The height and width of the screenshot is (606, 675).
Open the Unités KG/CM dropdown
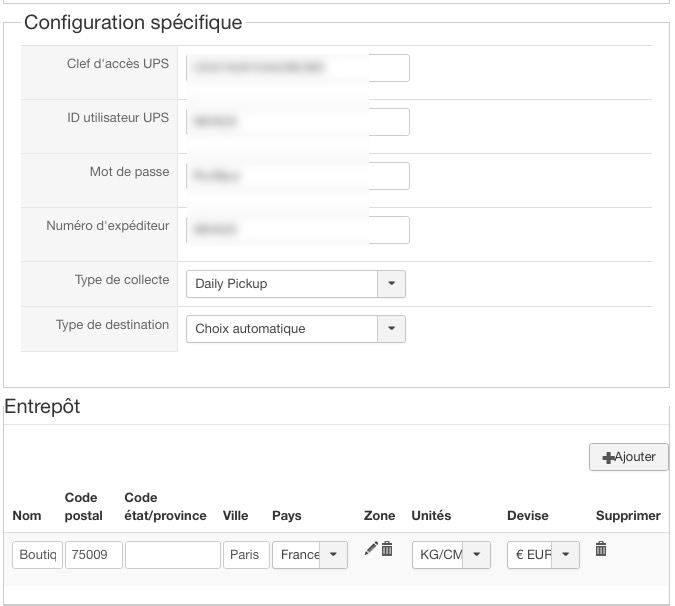click(x=477, y=555)
